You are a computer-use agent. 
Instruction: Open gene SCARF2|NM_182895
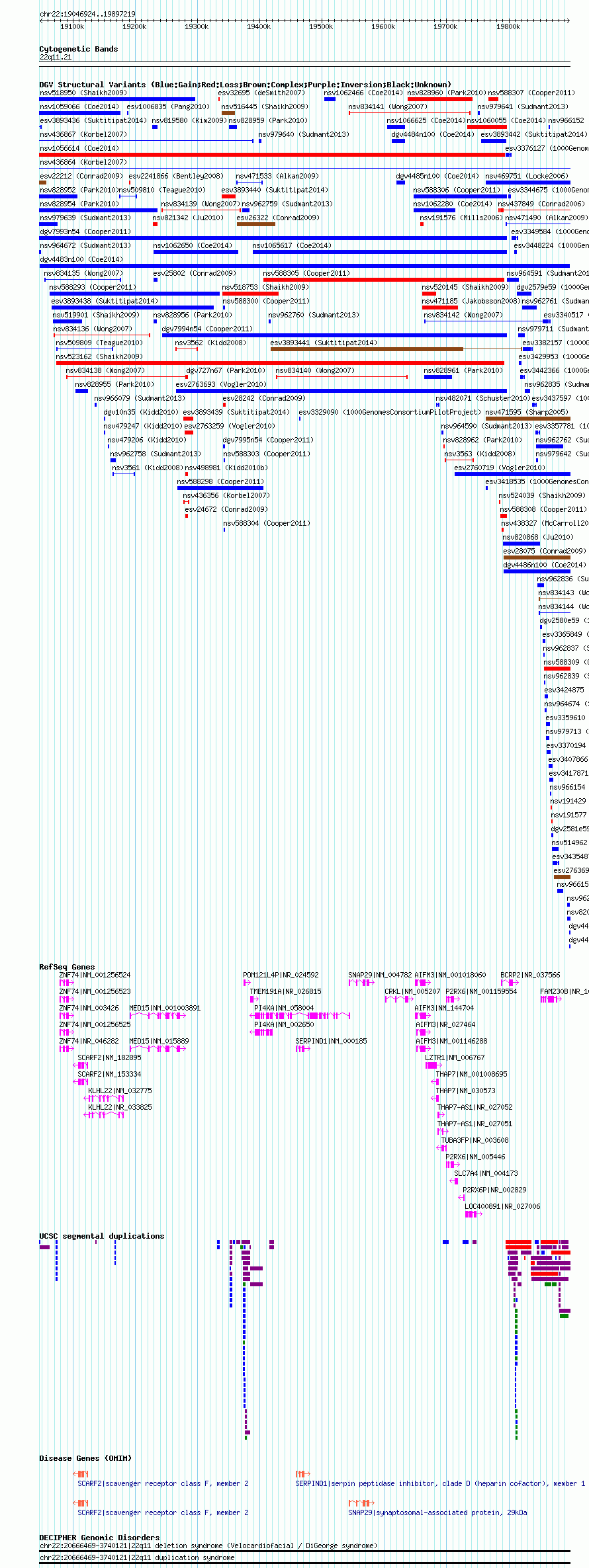pyautogui.click(x=80, y=1065)
